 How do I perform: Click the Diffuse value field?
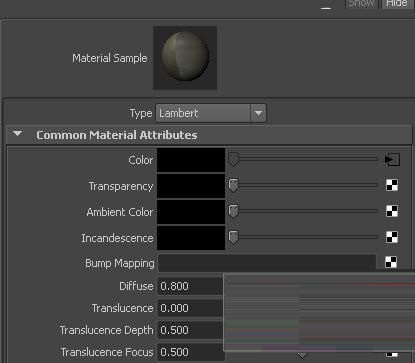(x=190, y=286)
